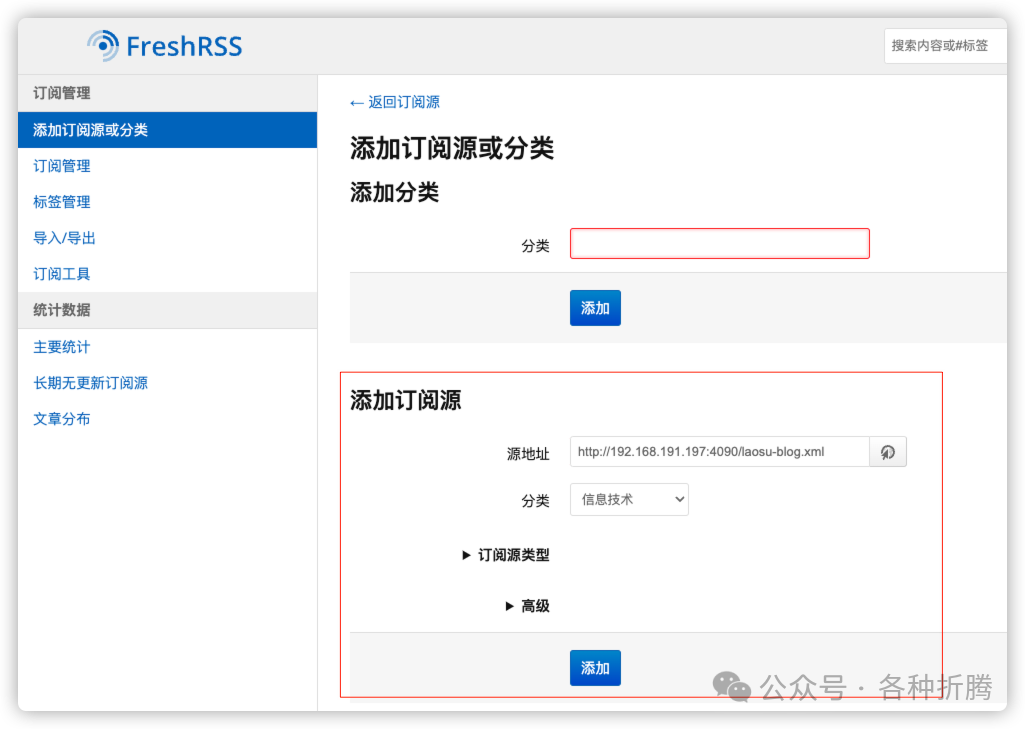Open 主要统计 in sidebar

[x=62, y=347]
